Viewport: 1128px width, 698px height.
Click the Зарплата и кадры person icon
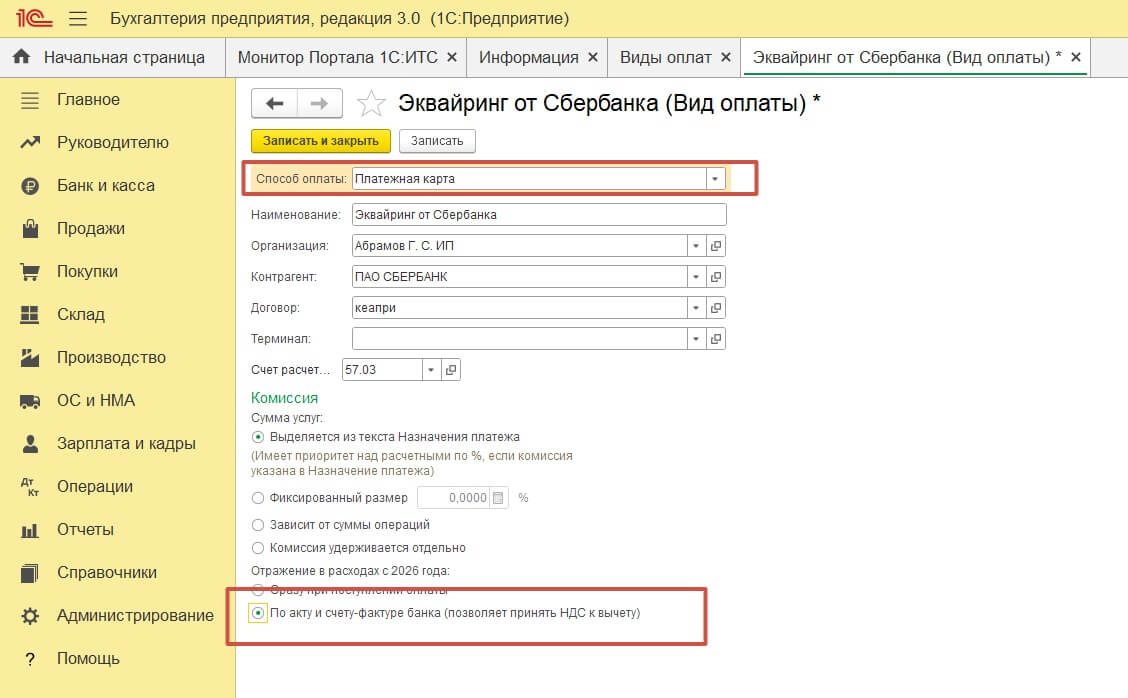click(x=29, y=444)
